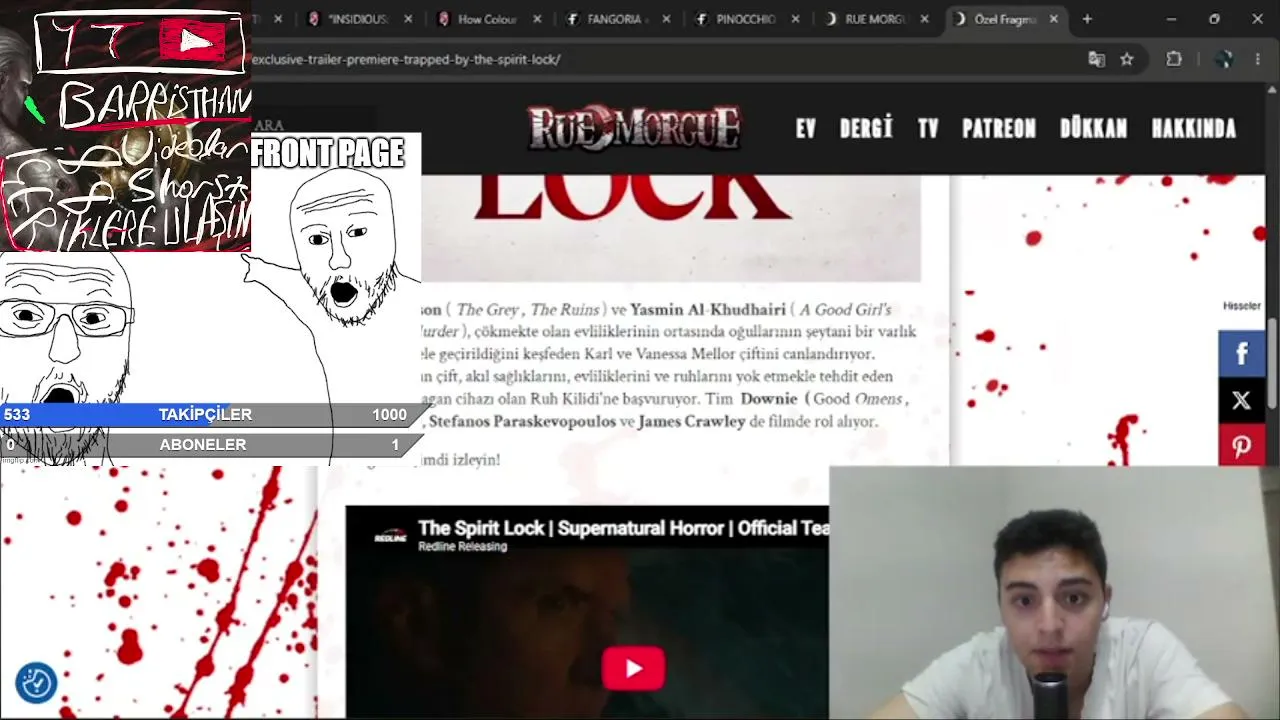Viewport: 1280px width, 720px height.
Task: Open the HAKKINDA navigation menu item
Action: [1194, 129]
